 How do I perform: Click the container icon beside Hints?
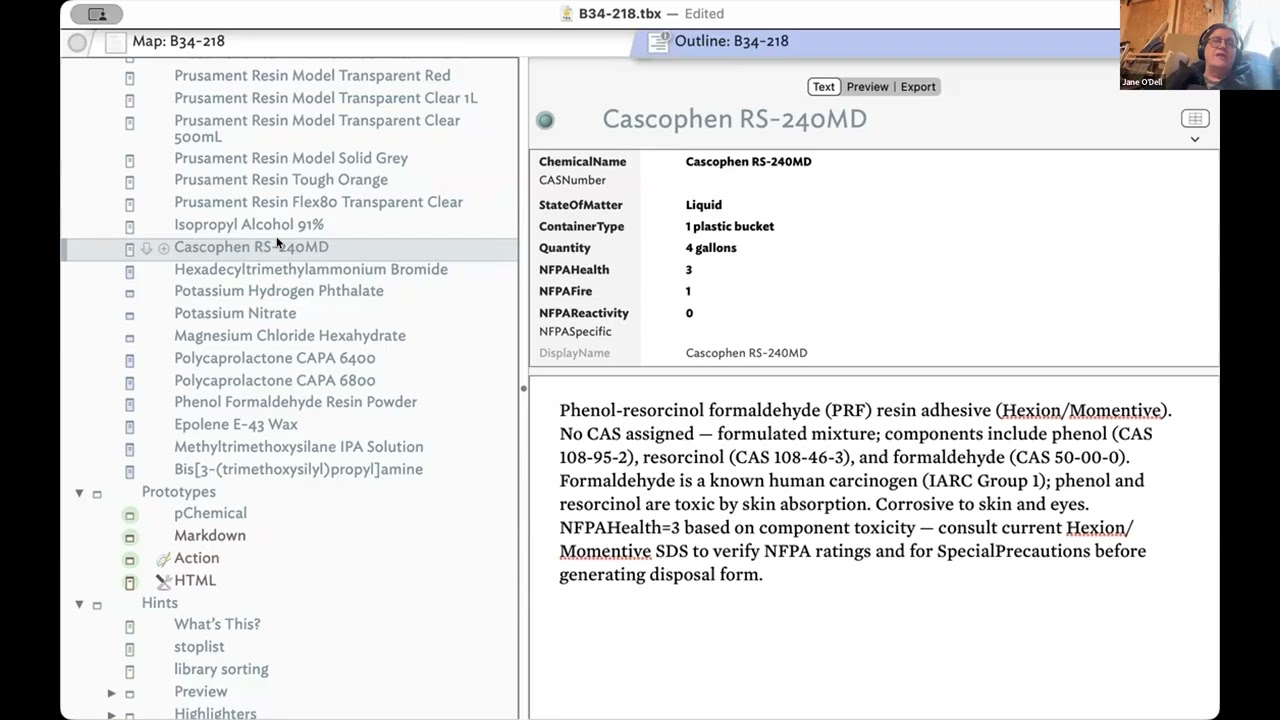point(97,604)
